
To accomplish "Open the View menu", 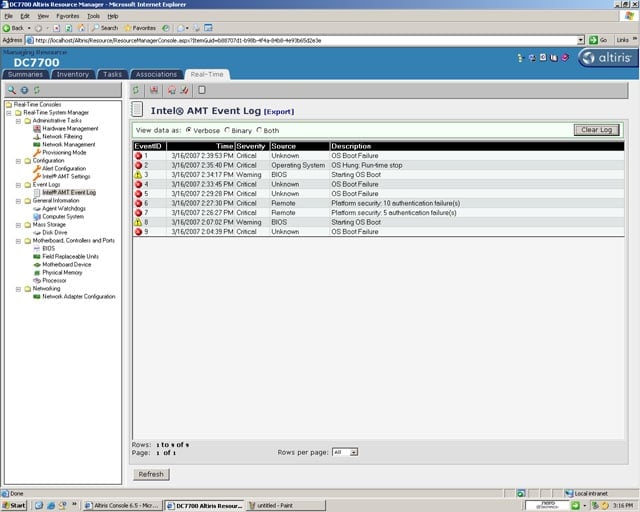I will pyautogui.click(x=43, y=16).
